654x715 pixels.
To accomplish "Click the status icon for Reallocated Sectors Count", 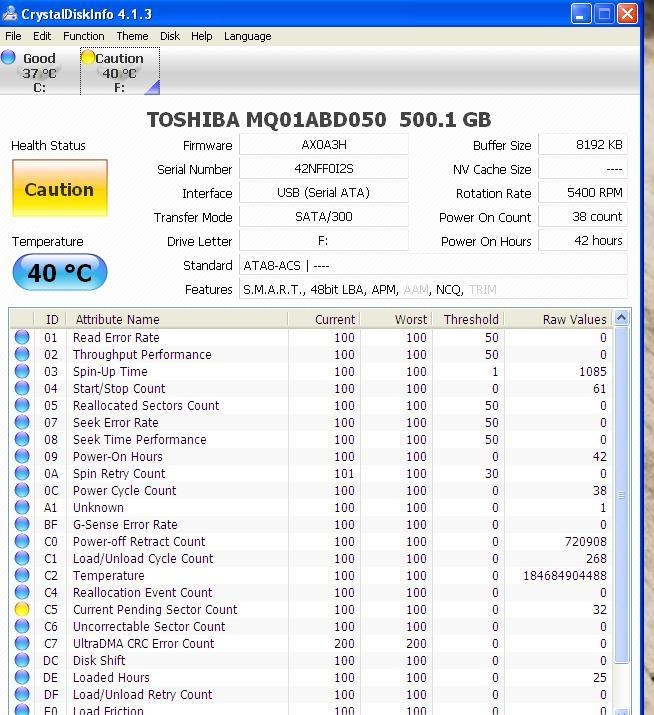I will (x=22, y=405).
